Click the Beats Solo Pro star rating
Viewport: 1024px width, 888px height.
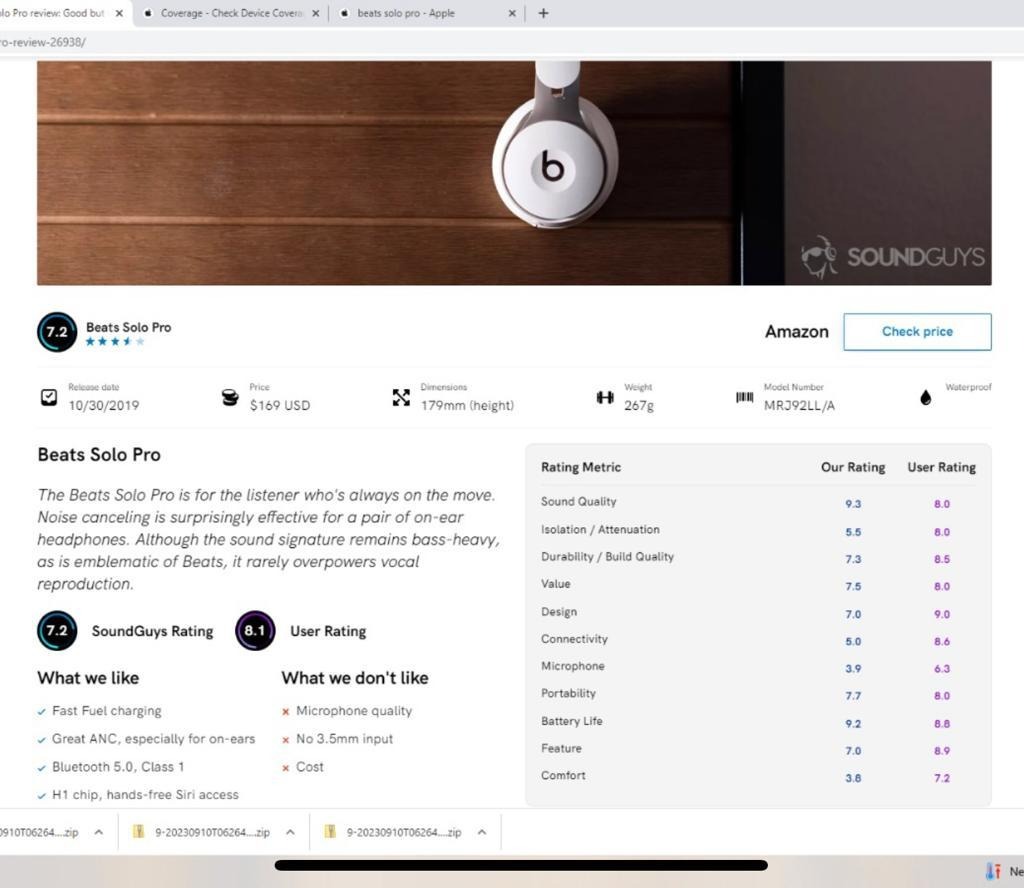coord(115,342)
